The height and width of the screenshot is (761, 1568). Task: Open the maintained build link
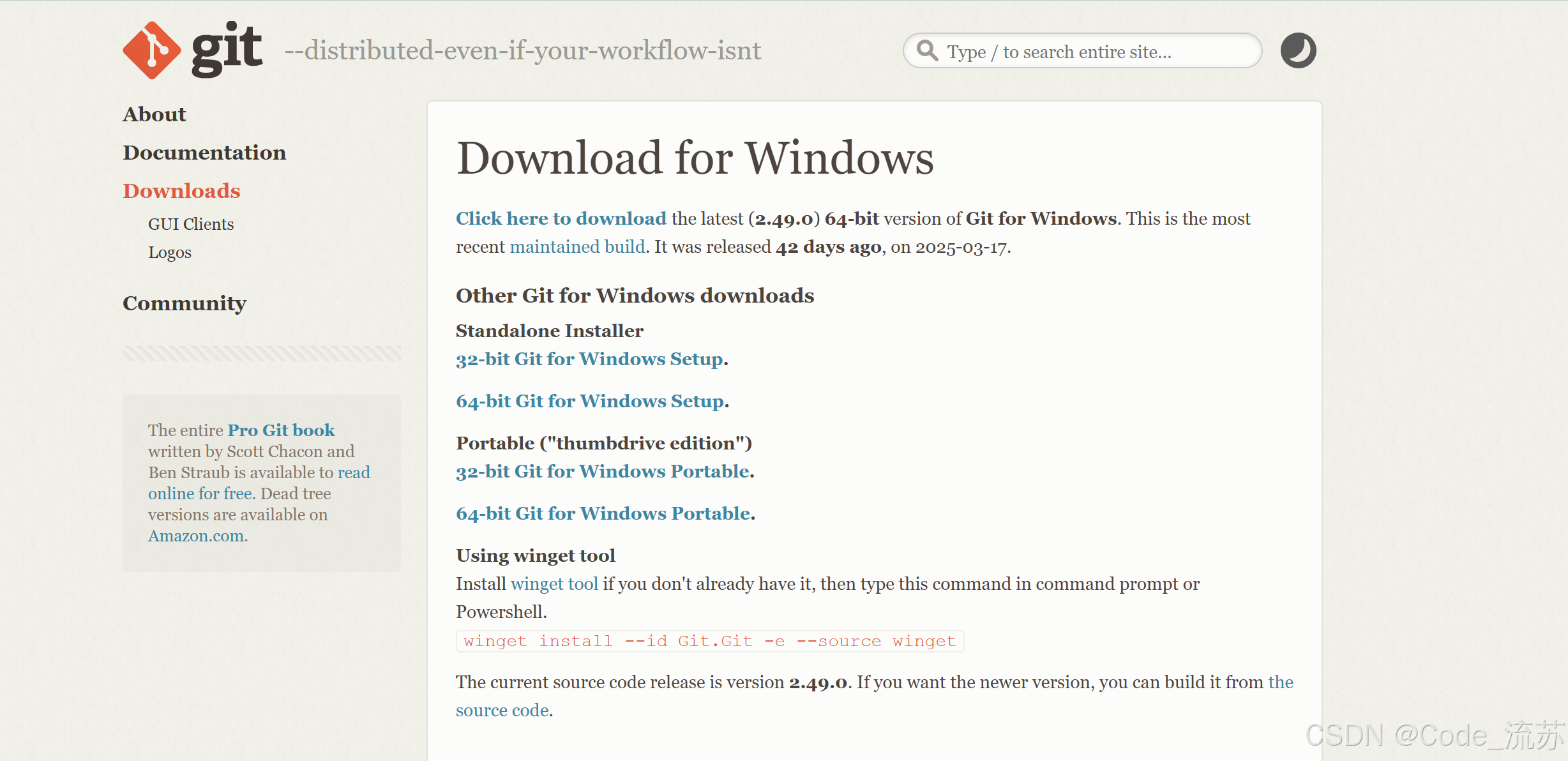577,247
